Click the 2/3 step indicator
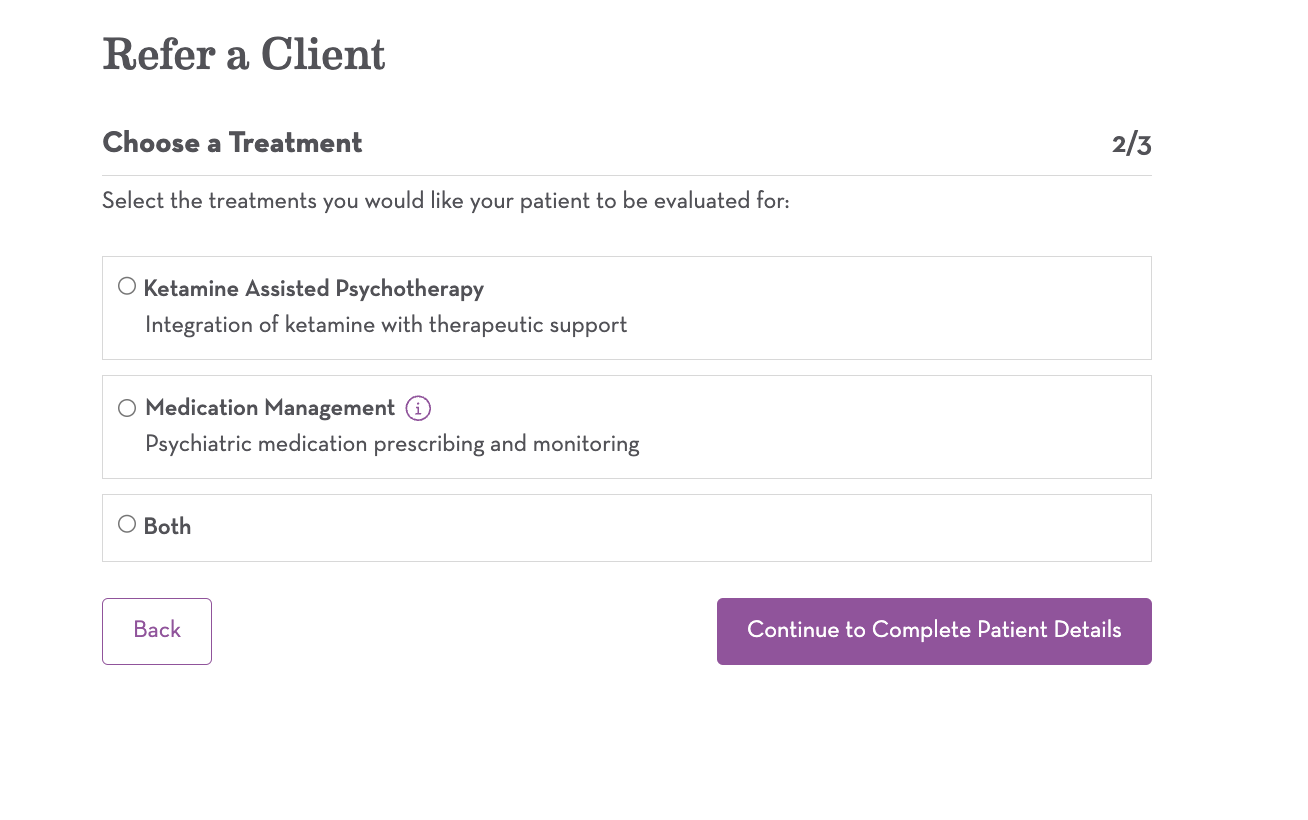 (x=1131, y=145)
